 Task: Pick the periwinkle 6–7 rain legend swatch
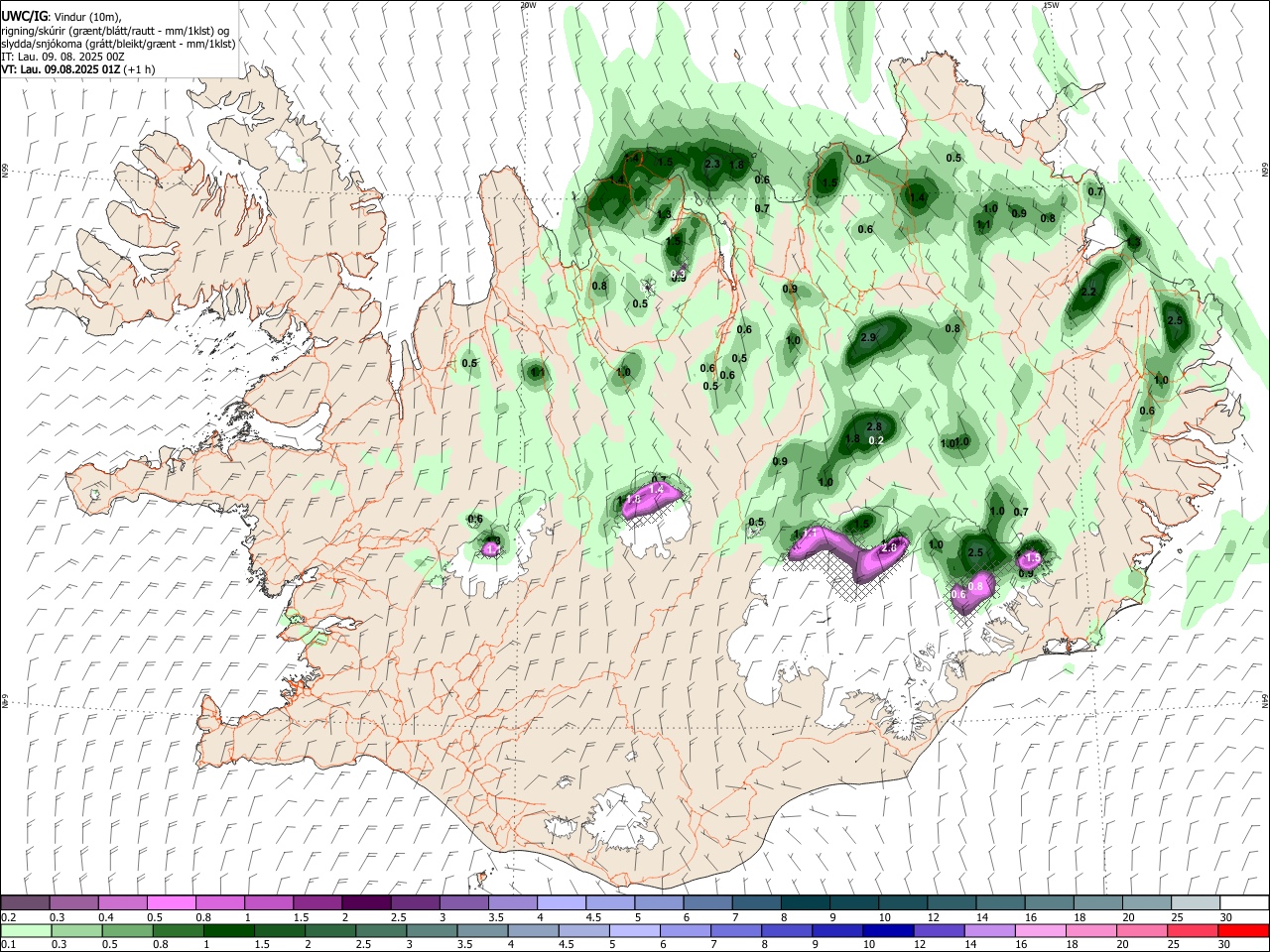point(686,930)
